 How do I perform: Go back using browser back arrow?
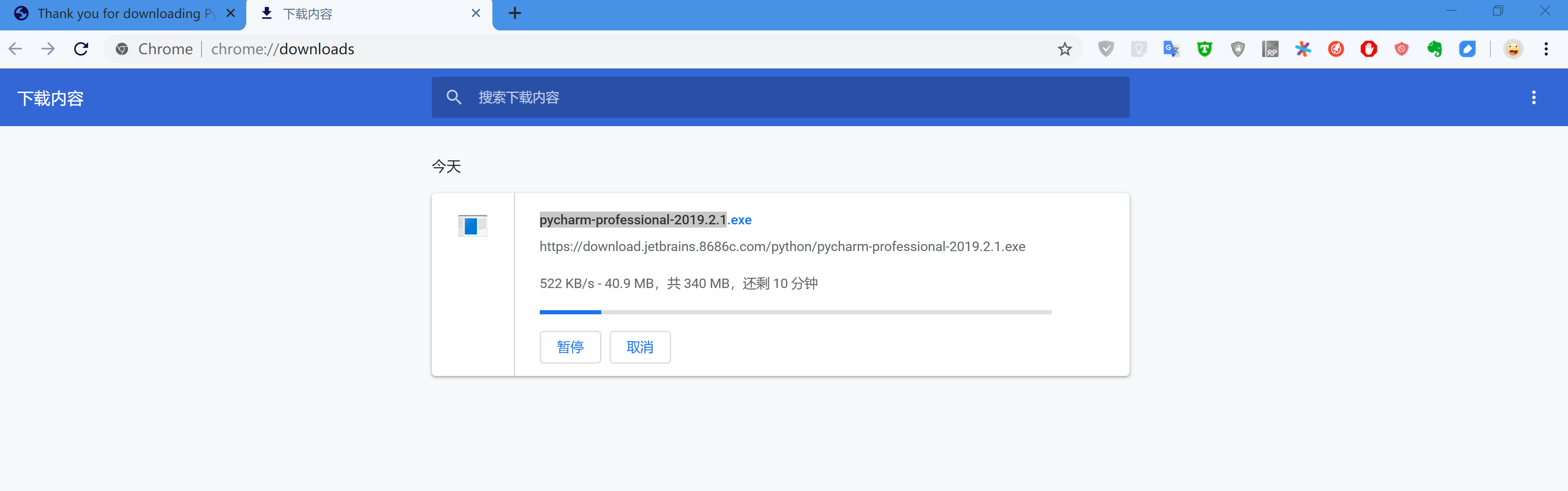[16, 49]
